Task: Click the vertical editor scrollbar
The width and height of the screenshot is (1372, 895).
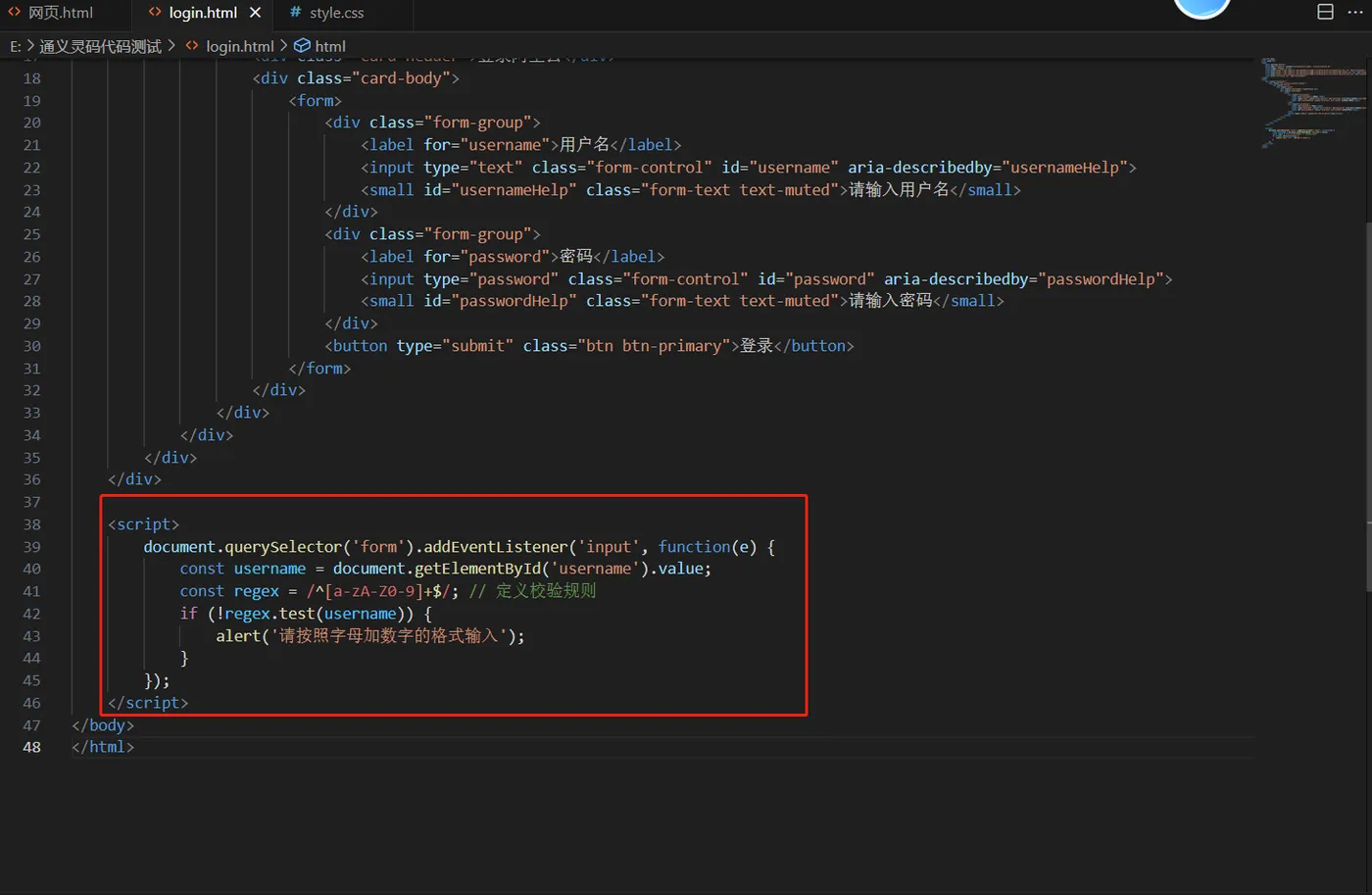Action: 1368,407
